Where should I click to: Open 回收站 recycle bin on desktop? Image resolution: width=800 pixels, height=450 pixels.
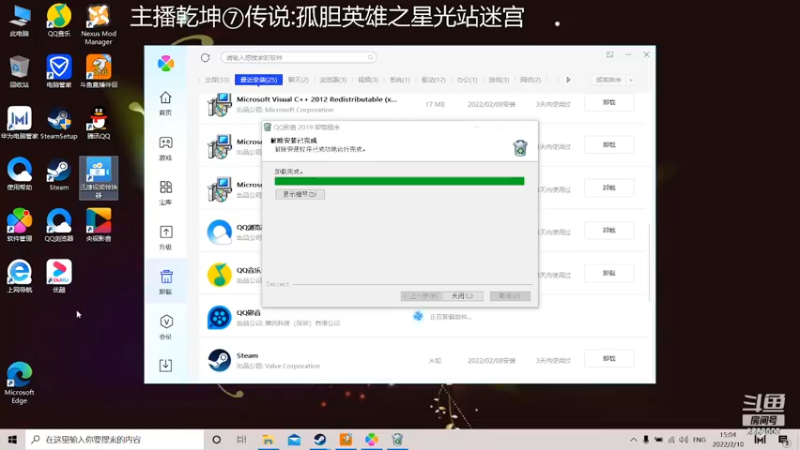click(x=19, y=72)
